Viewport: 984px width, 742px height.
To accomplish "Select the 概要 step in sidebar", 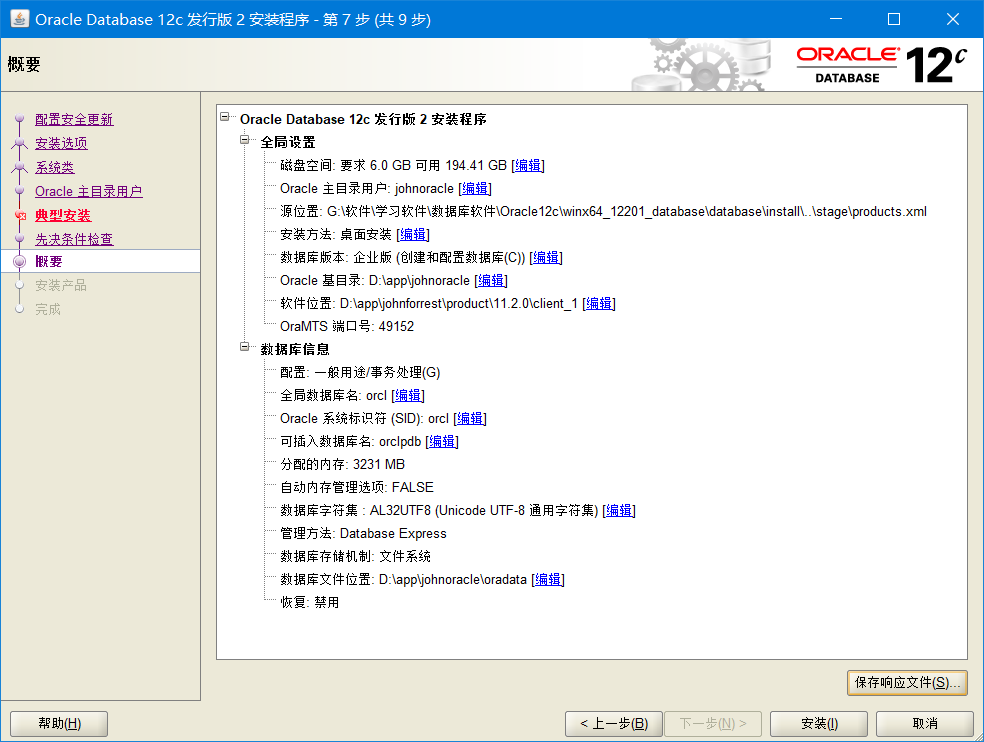I will 49,261.
